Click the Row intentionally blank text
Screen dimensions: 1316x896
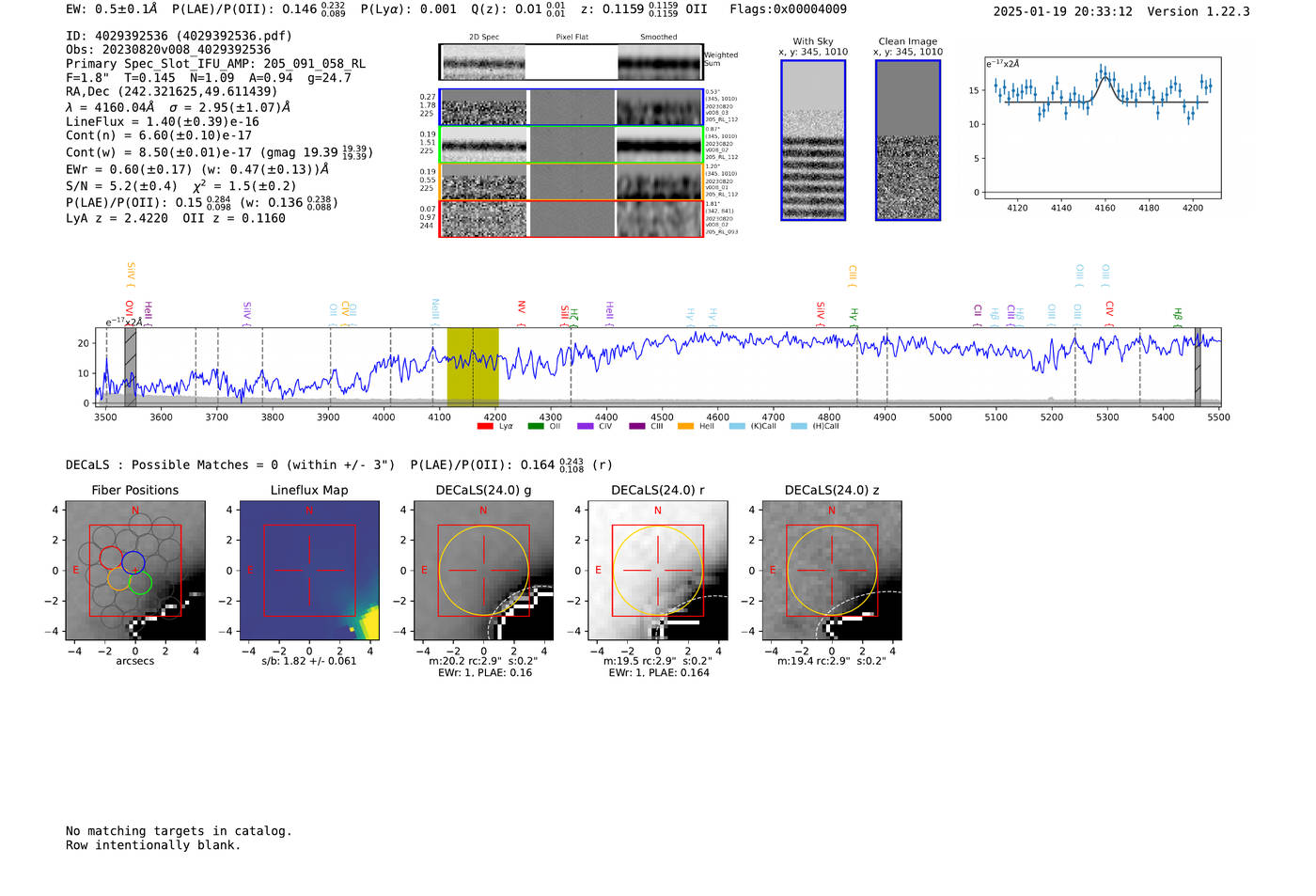tap(153, 845)
